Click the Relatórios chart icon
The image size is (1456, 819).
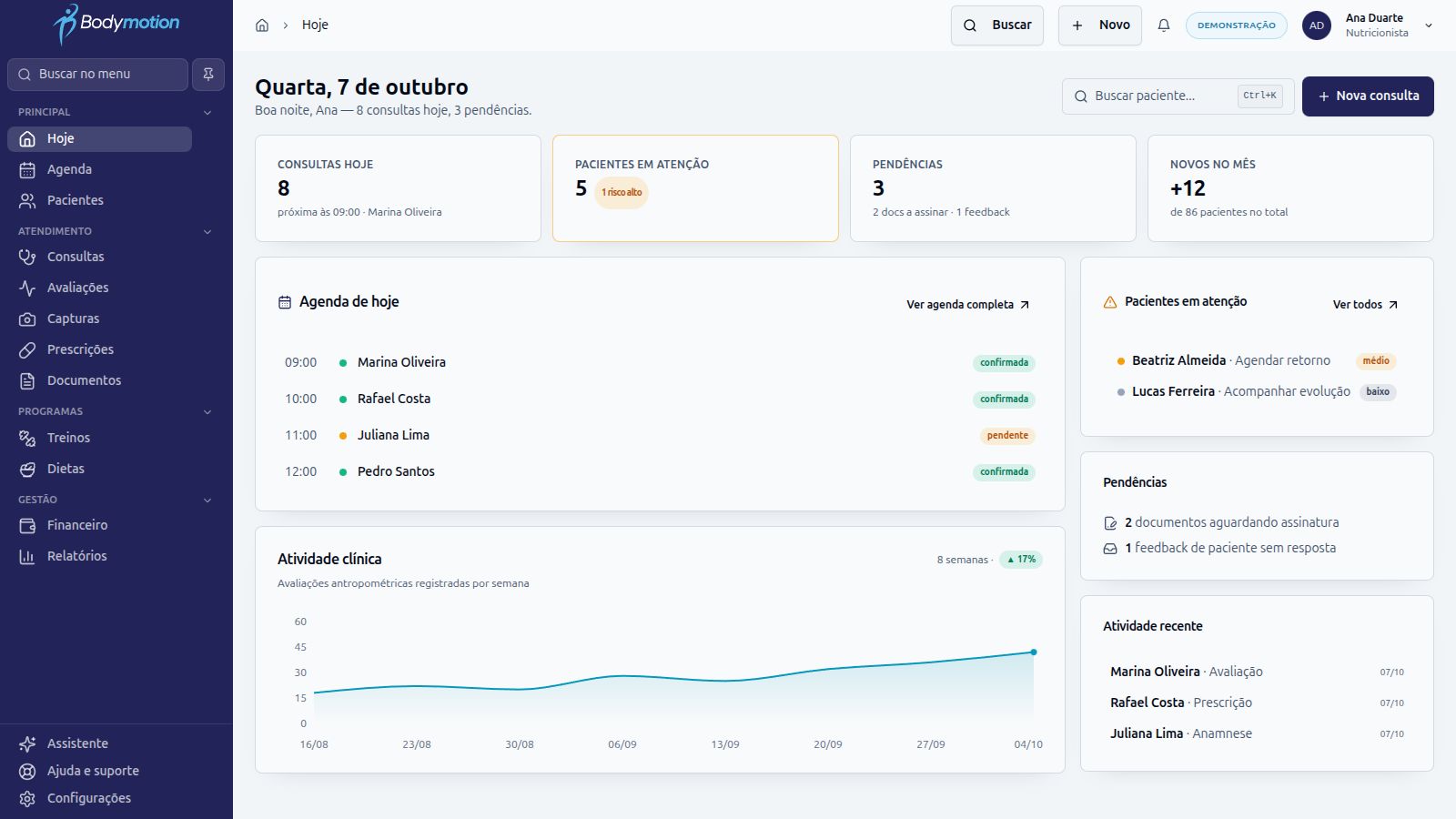[x=27, y=557]
